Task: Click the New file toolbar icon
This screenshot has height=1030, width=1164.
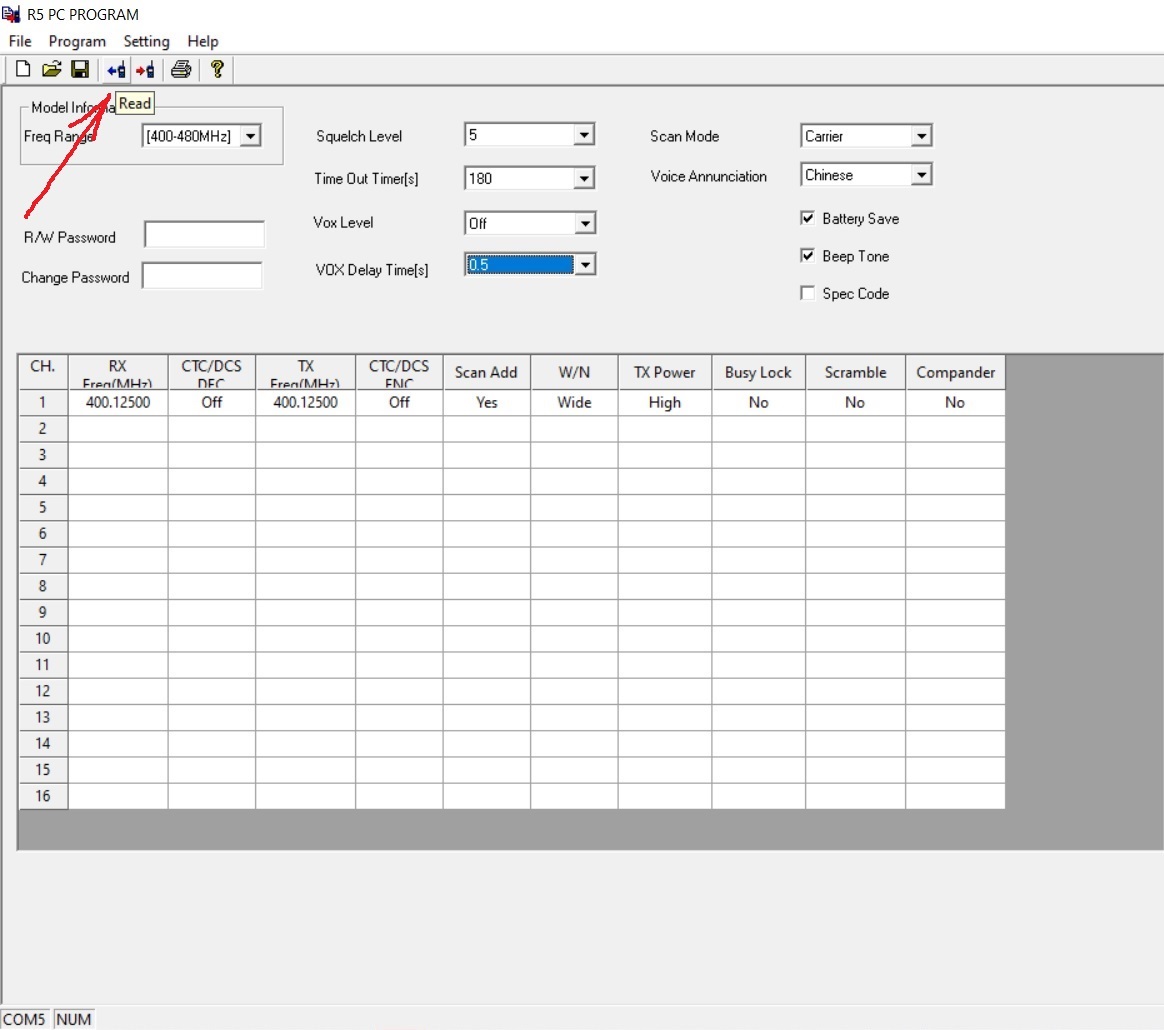Action: point(23,69)
